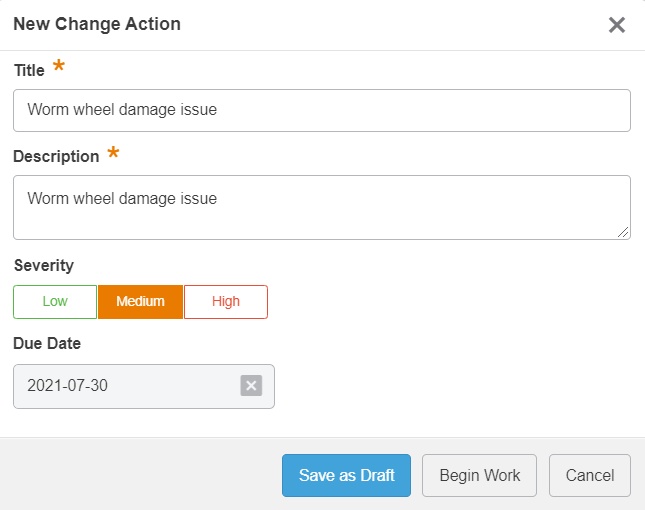Image resolution: width=645 pixels, height=510 pixels.
Task: Set severity to Low
Action: (x=55, y=302)
